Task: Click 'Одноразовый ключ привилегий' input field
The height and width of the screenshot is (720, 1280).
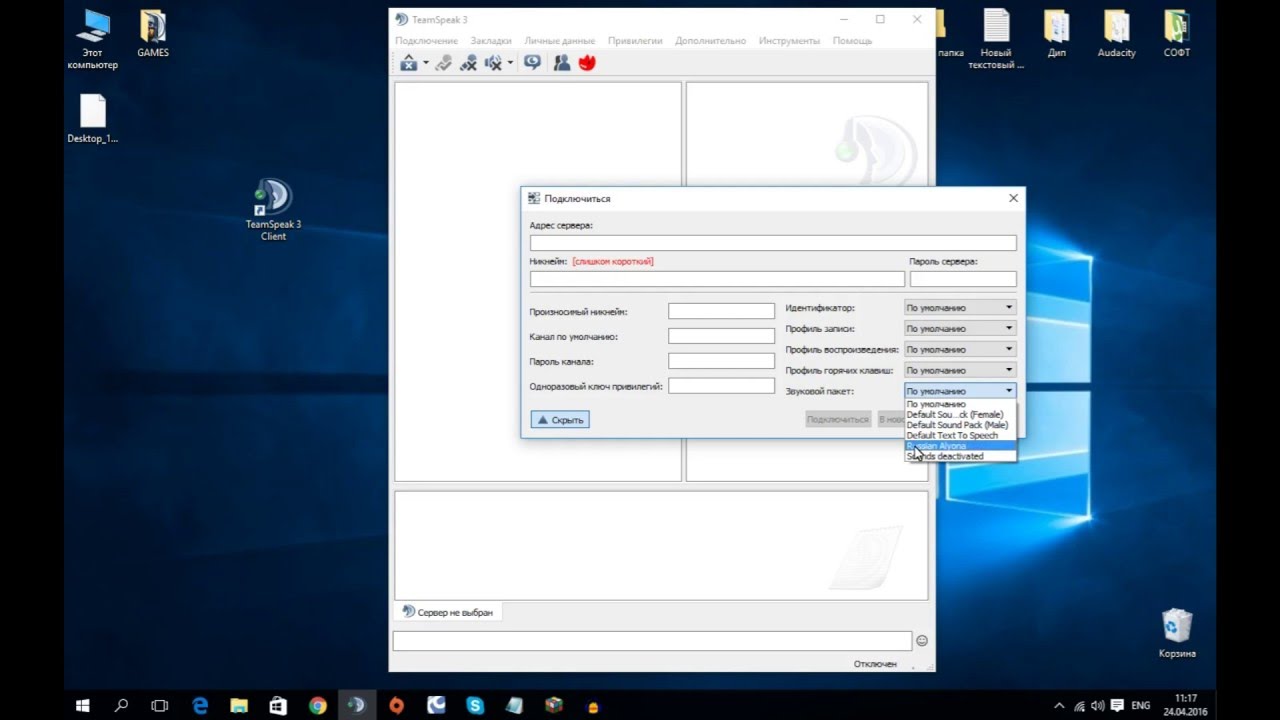Action: coord(721,386)
